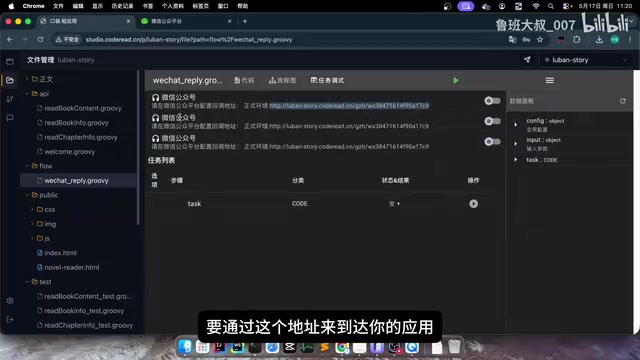This screenshot has width=640, height=360.
Task: Expand the css folder
Action: 32,209
